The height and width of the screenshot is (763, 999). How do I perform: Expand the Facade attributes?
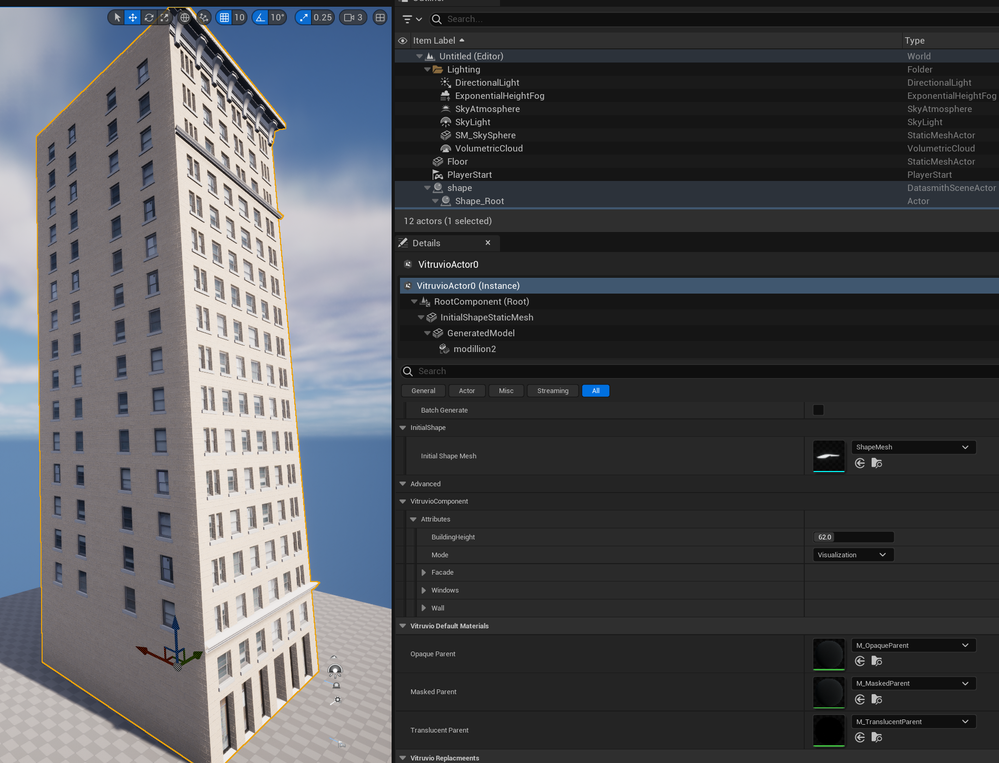[x=424, y=573]
